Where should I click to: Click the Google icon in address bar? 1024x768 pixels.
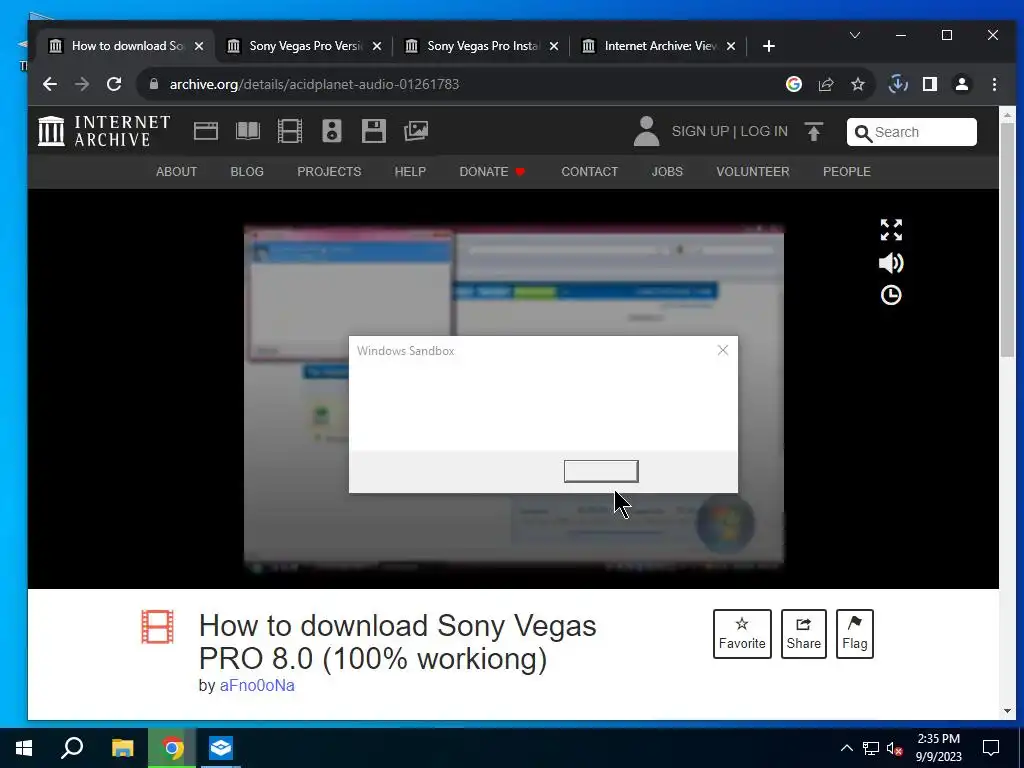794,84
